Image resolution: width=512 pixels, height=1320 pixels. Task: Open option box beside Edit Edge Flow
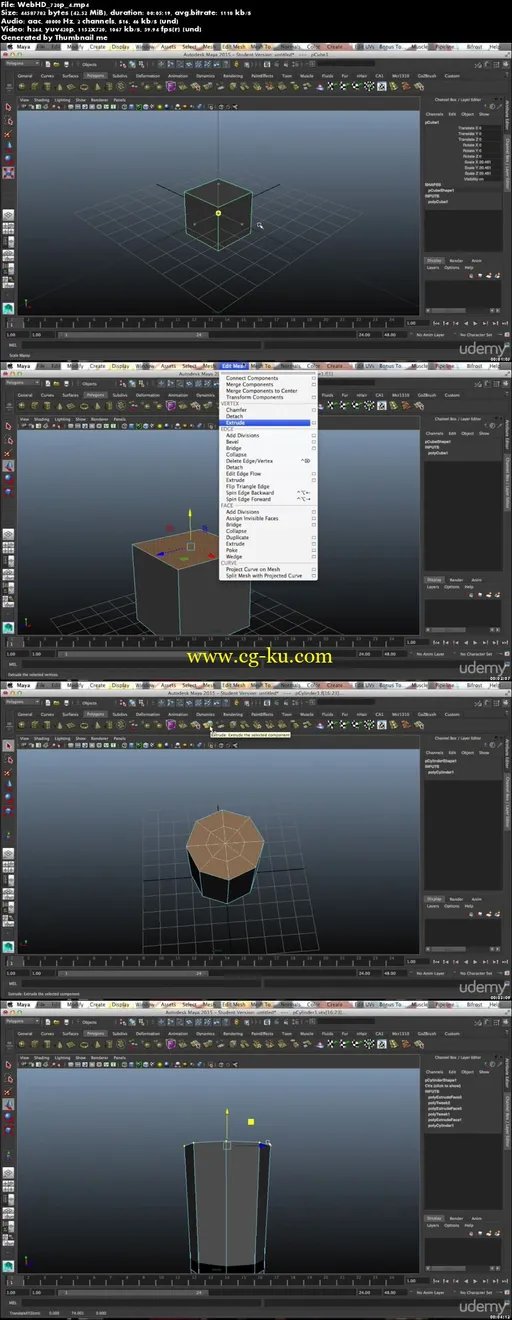click(314, 474)
